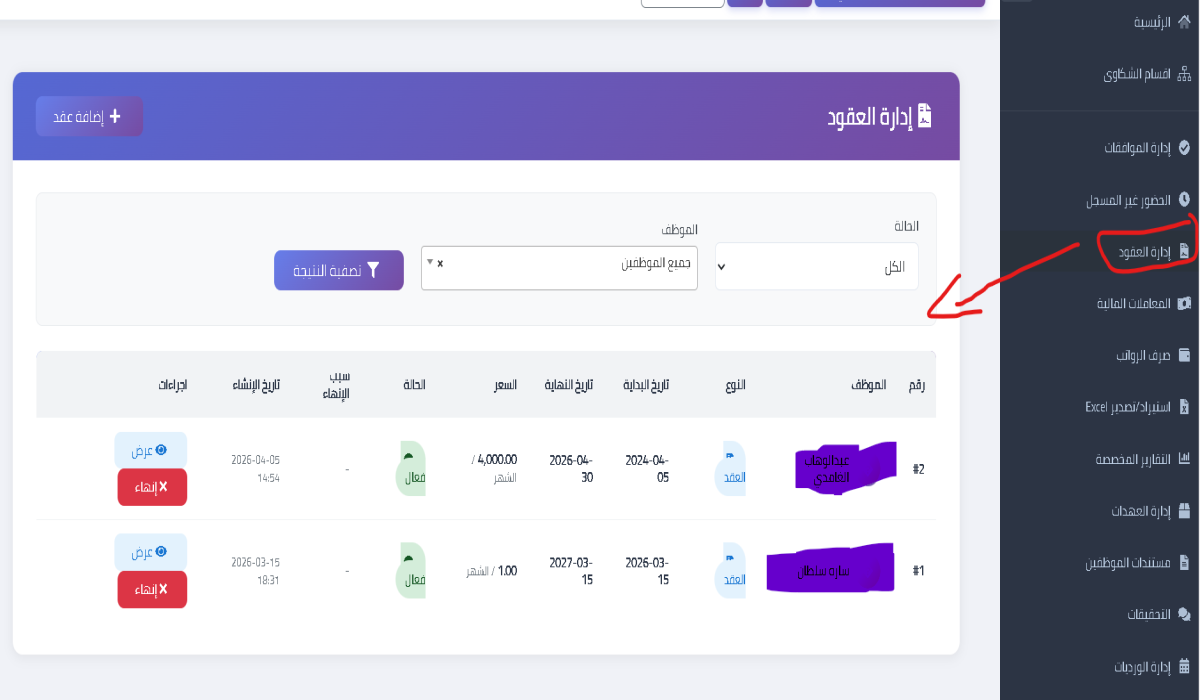Click the chart icon for التقارير المخصصة
This screenshot has height=700, width=1200.
coord(1184,458)
